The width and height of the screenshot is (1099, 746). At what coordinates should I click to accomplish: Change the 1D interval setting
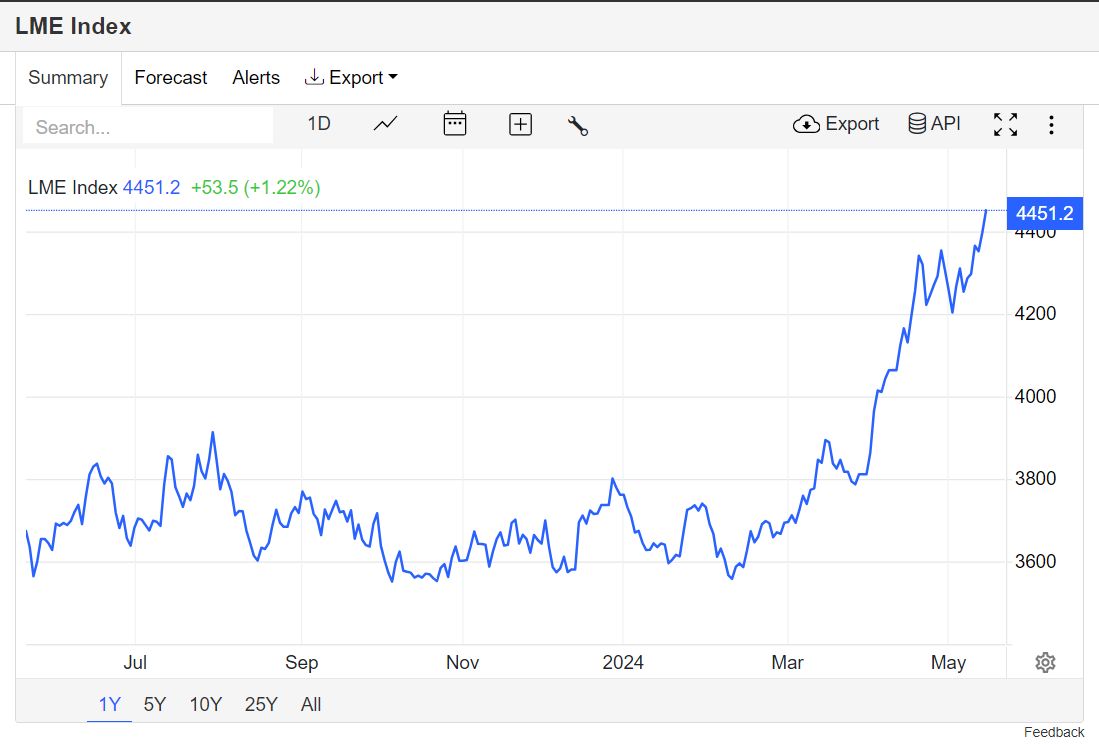coord(319,124)
